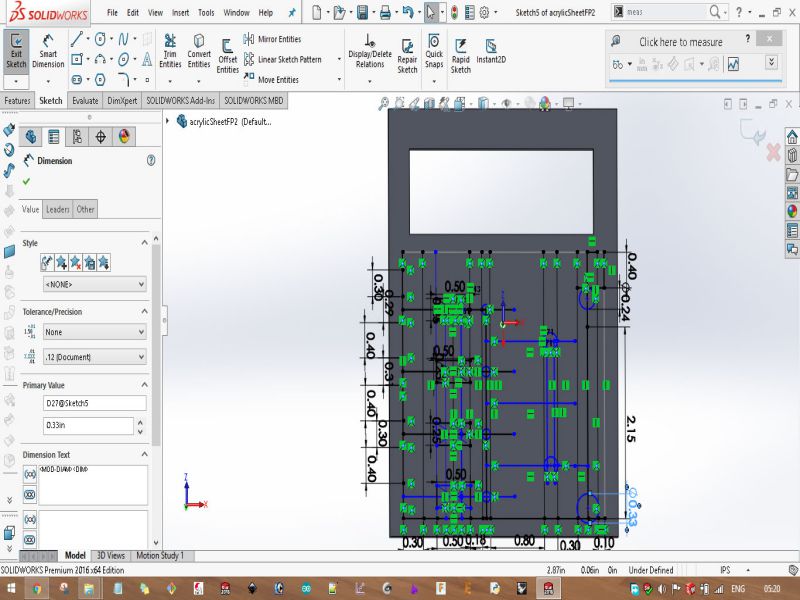The image size is (800, 600).
Task: Open the Style <NONE> dropdown
Action: [x=94, y=284]
